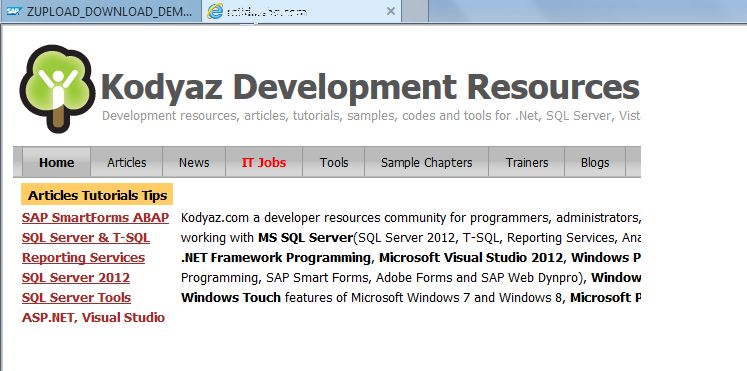
Task: Select the browser tab with the blurred title
Action: (x=302, y=11)
